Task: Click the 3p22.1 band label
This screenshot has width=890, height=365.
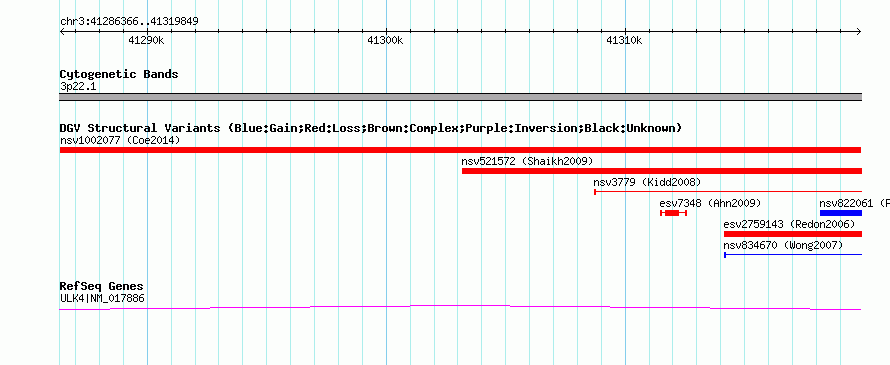Action: 78,87
